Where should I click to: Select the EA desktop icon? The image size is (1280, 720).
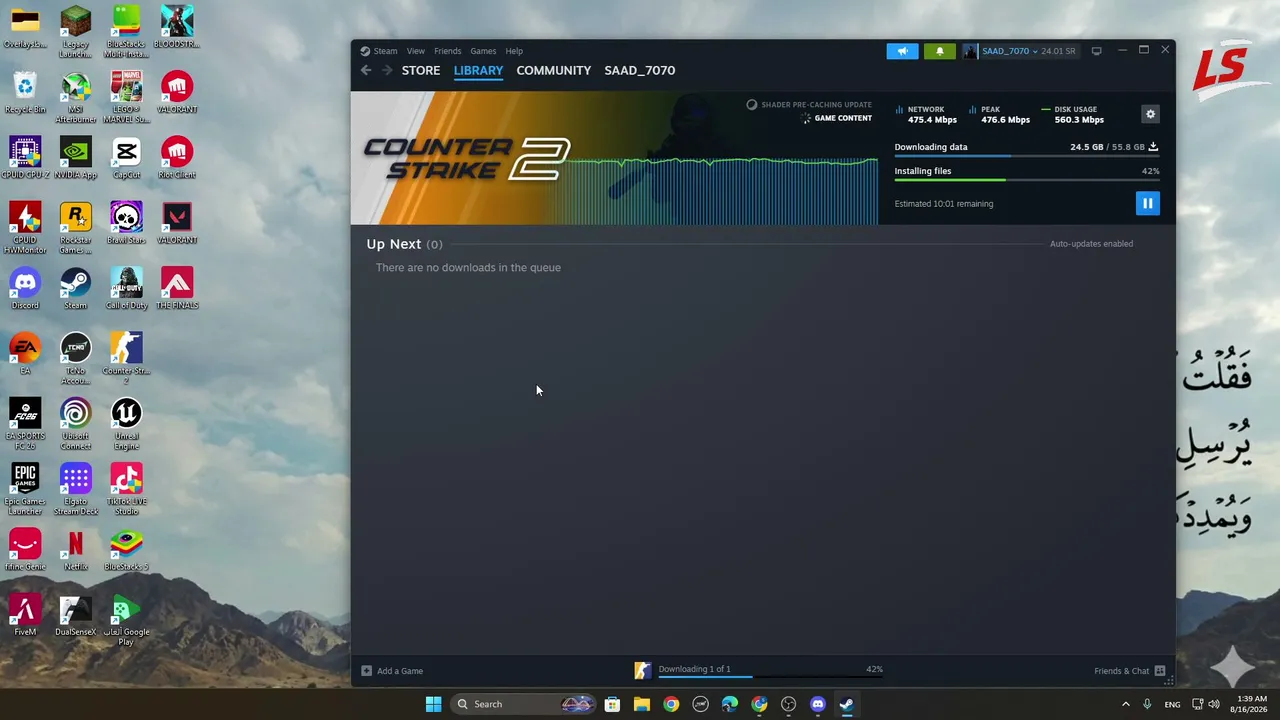coord(25,355)
